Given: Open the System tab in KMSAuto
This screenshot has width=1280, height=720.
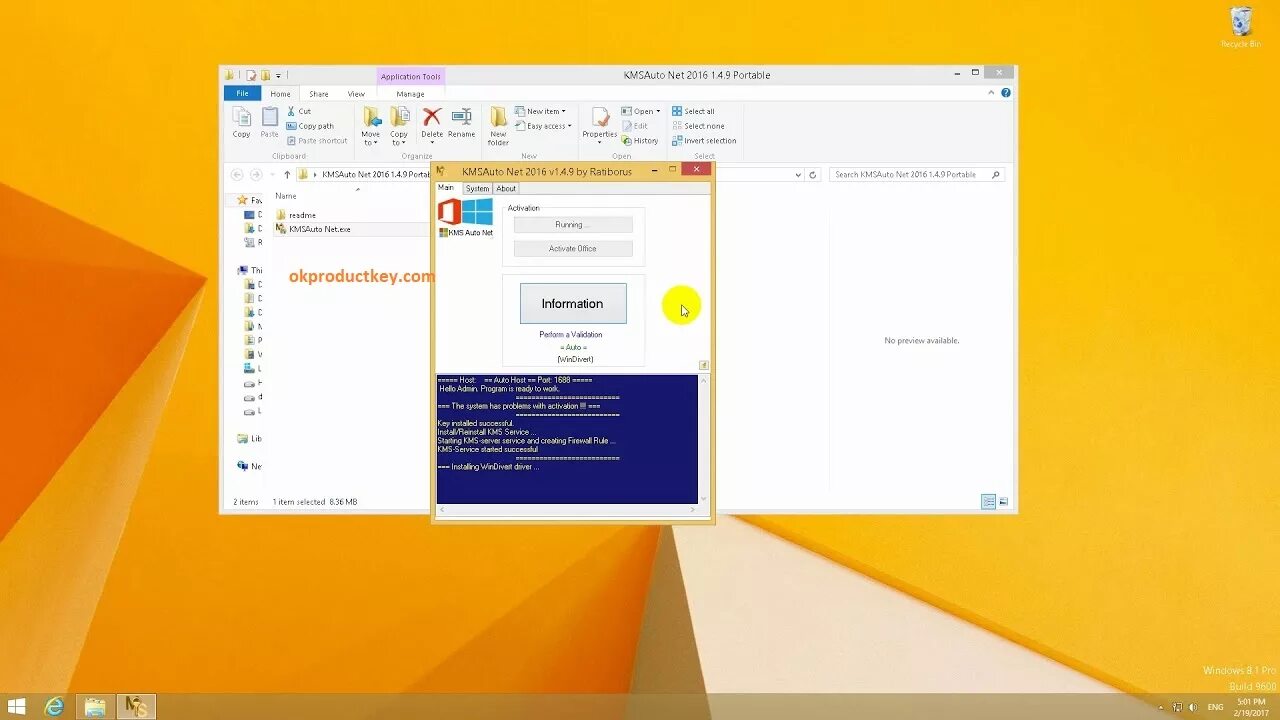Looking at the screenshot, I should 477,188.
